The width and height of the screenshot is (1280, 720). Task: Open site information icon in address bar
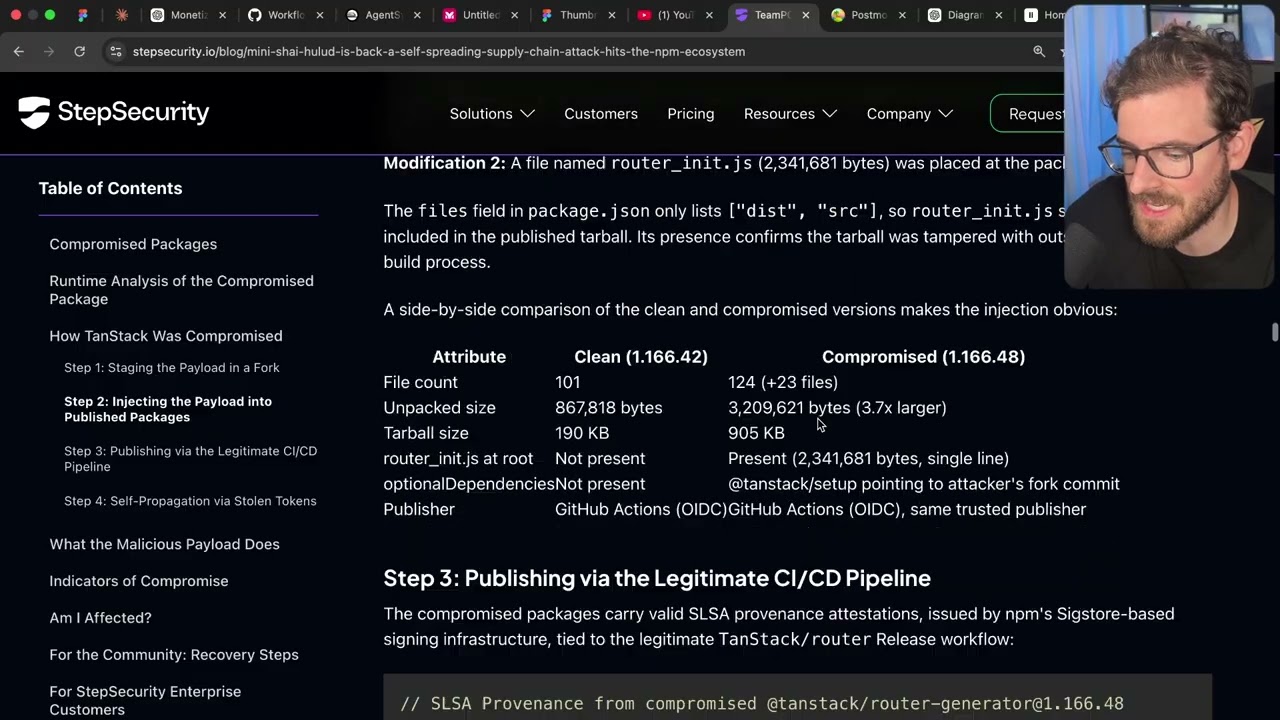(116, 51)
